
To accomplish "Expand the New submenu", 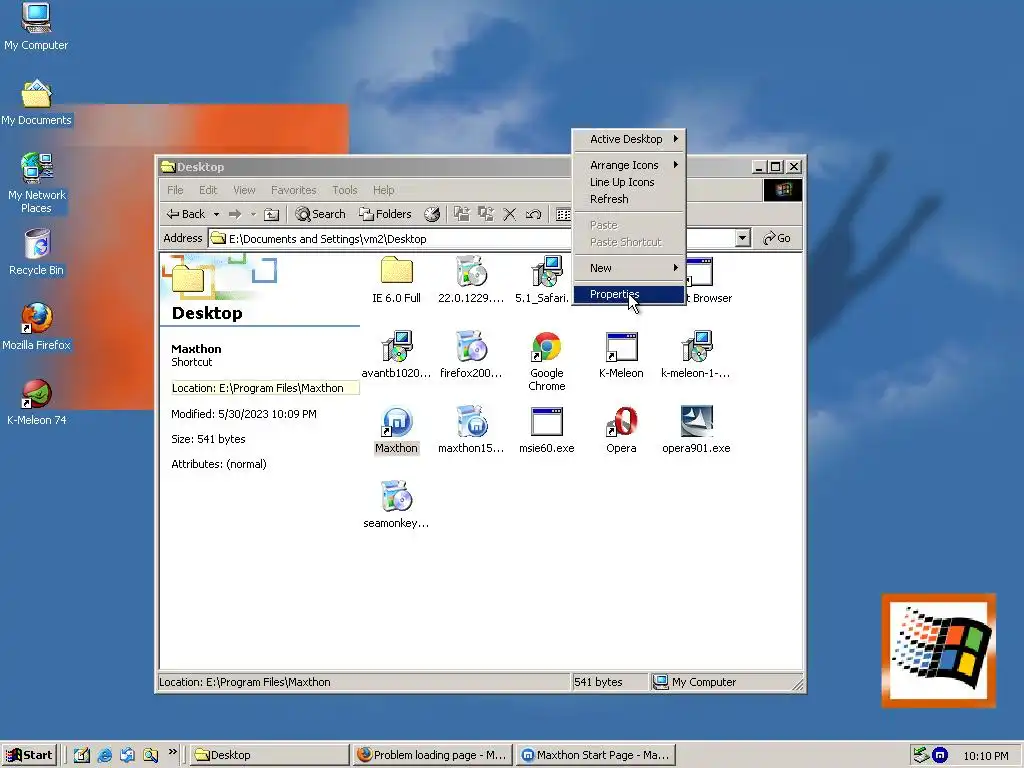I will [x=629, y=268].
